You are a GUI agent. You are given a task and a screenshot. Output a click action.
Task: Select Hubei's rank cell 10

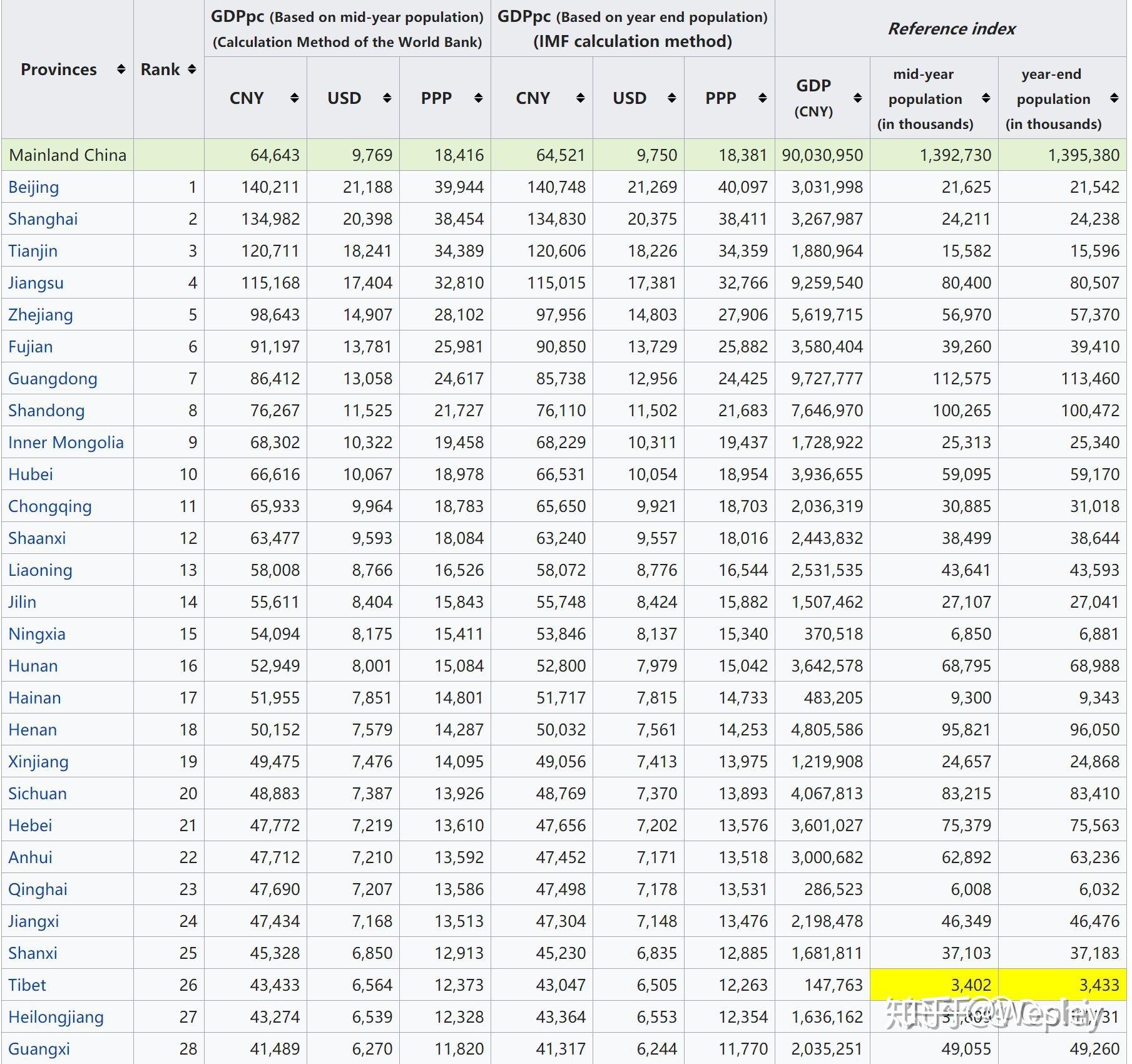pyautogui.click(x=188, y=474)
